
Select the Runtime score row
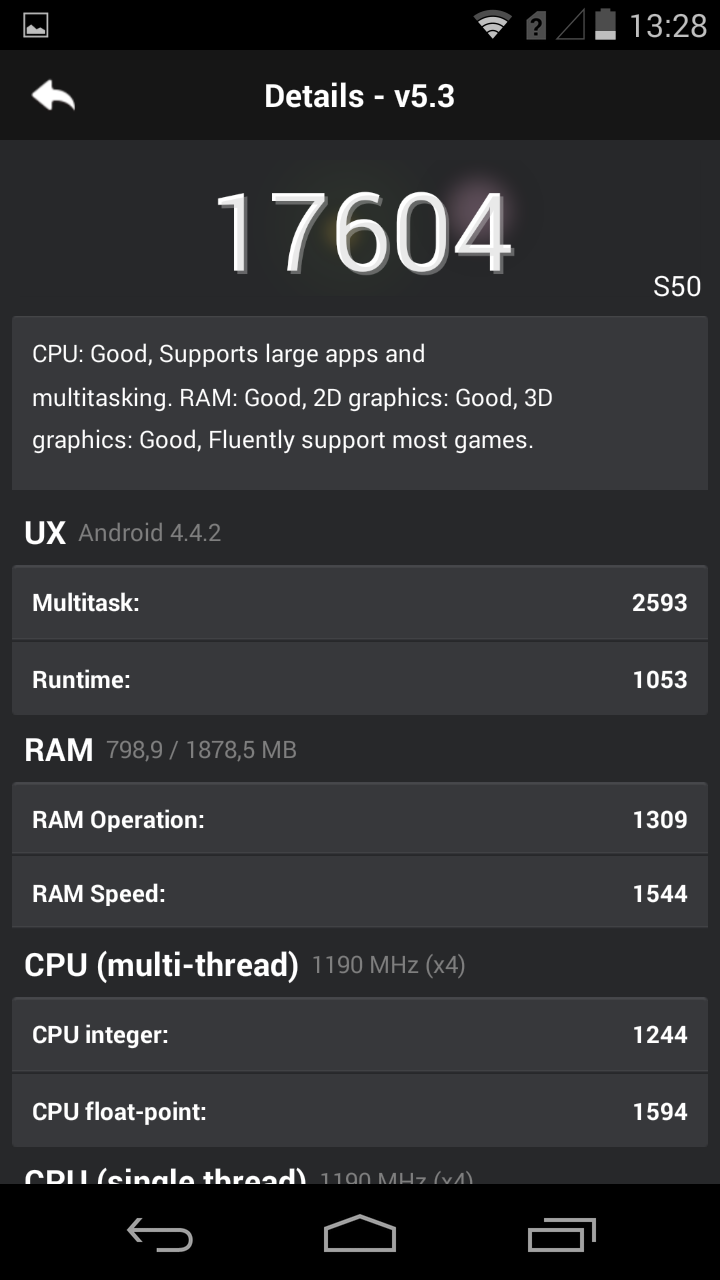[x=360, y=680]
